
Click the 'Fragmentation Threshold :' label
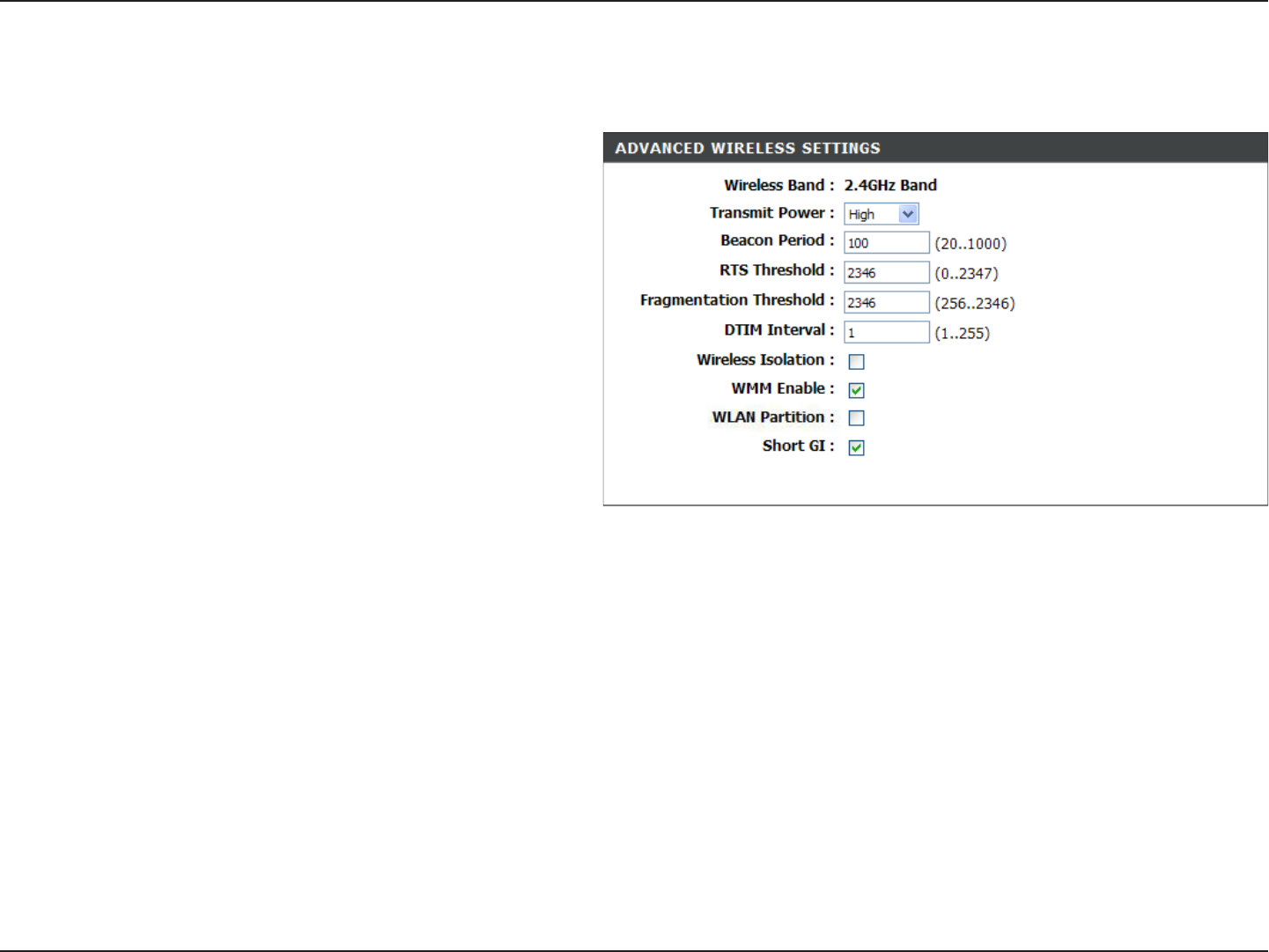point(737,300)
